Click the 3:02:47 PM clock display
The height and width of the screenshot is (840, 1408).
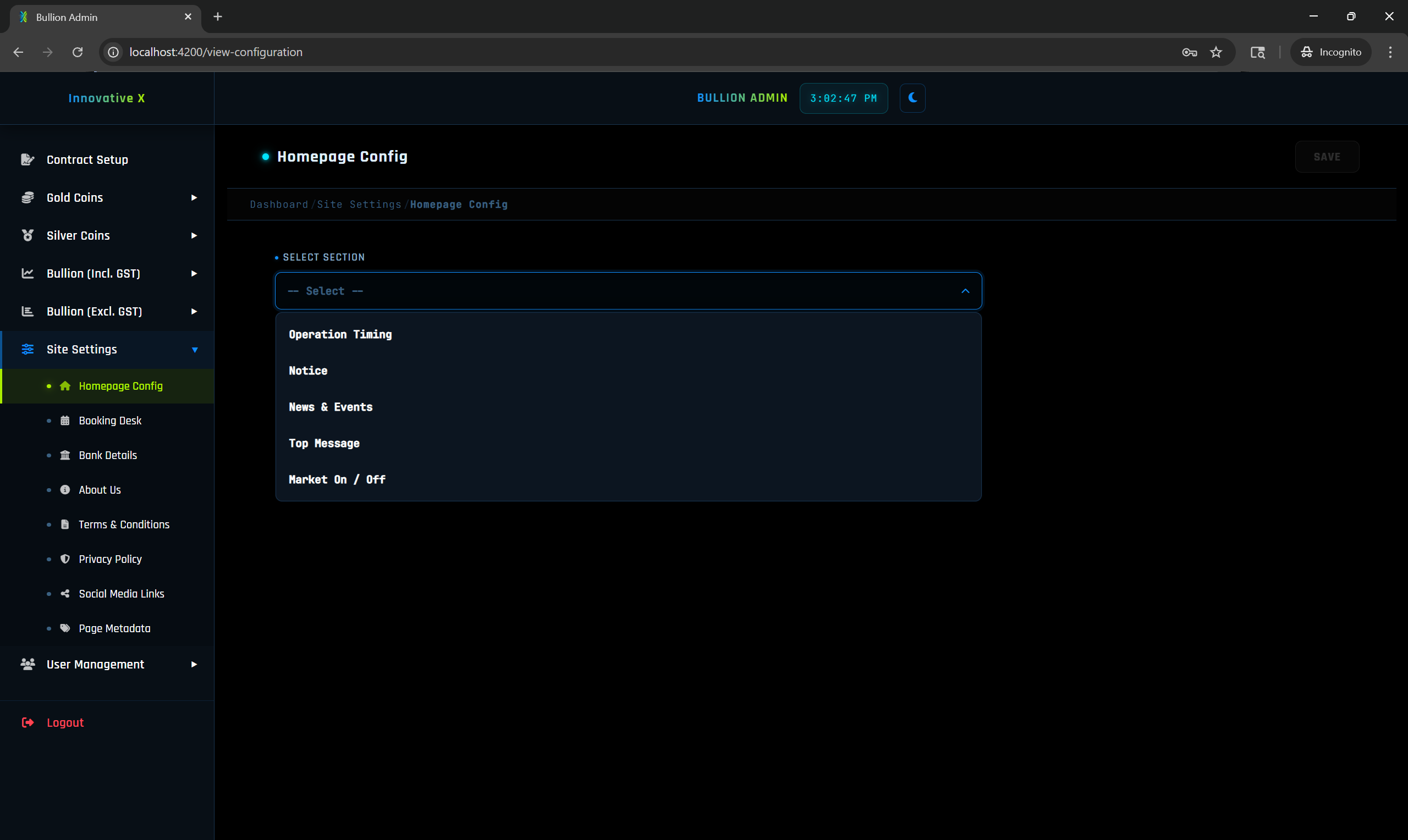843,98
